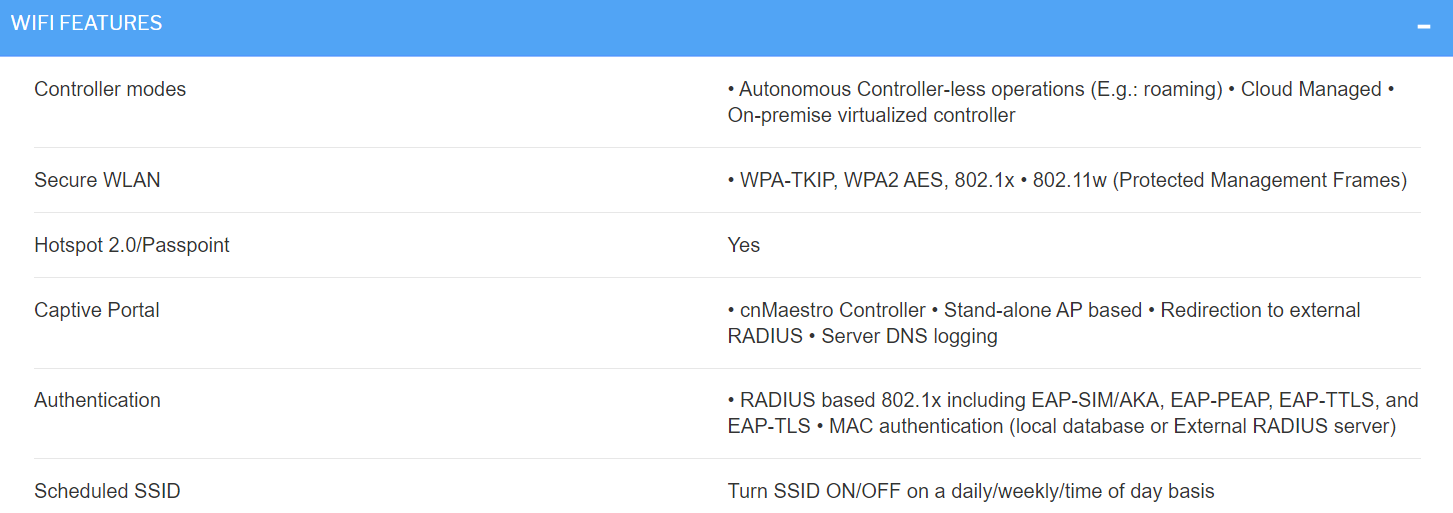1453x513 pixels.
Task: Click the Scheduled SSID label
Action: 107,491
